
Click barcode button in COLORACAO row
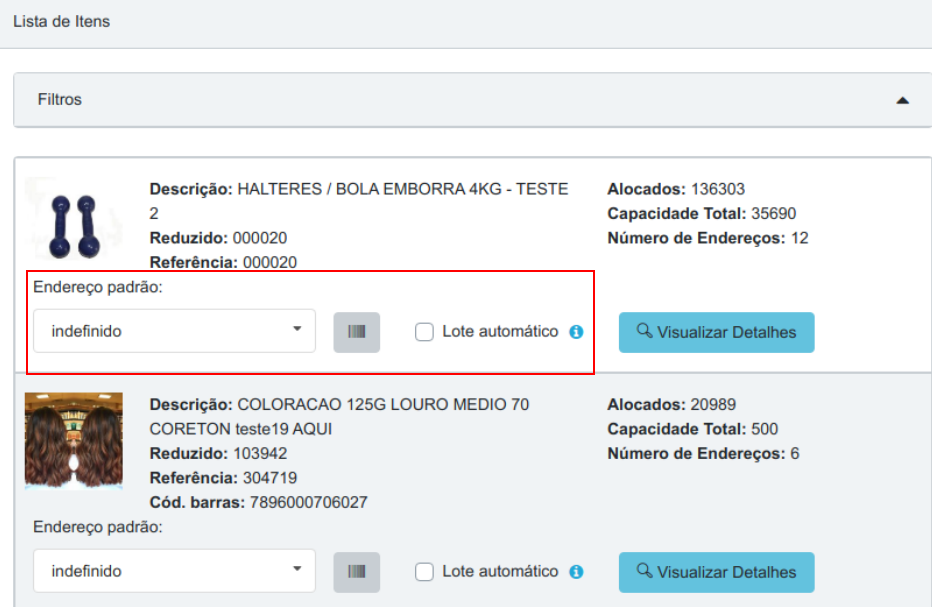coord(357,572)
